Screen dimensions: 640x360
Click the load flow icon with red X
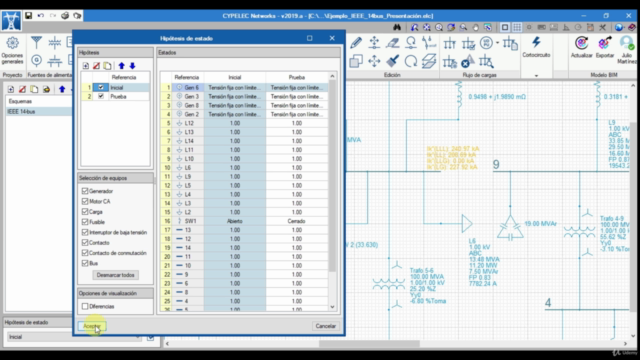468,61
